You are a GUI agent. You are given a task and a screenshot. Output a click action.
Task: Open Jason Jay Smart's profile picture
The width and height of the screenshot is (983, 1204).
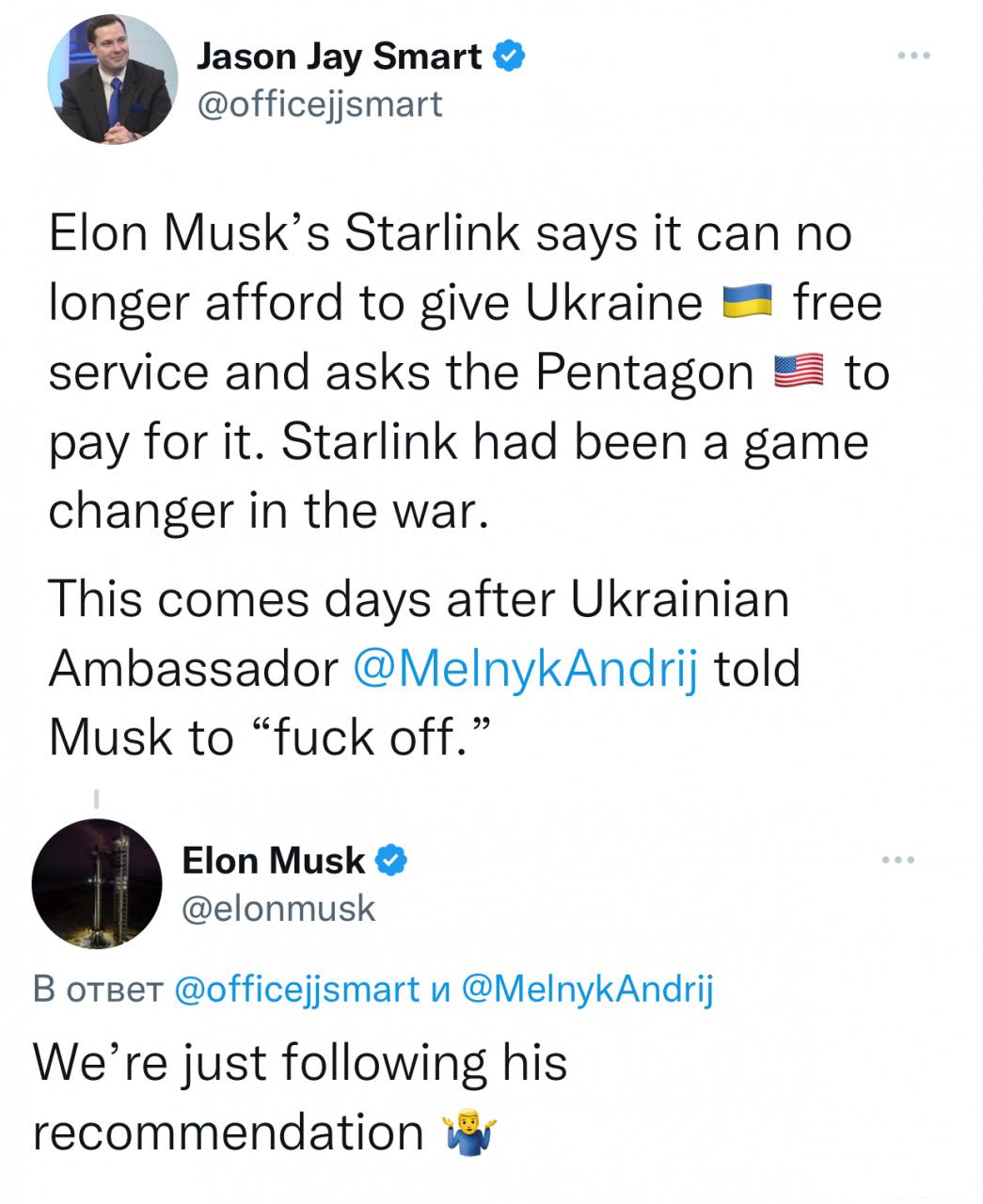[113, 79]
